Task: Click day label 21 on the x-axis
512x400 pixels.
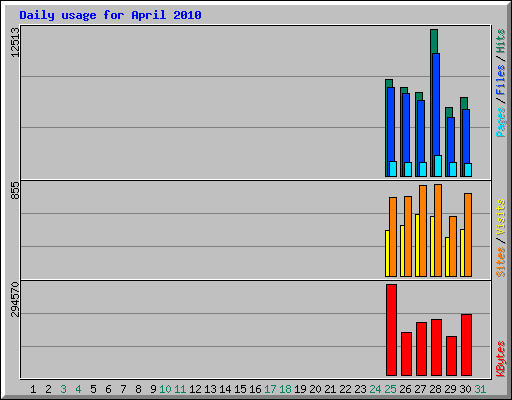Action: [330, 389]
